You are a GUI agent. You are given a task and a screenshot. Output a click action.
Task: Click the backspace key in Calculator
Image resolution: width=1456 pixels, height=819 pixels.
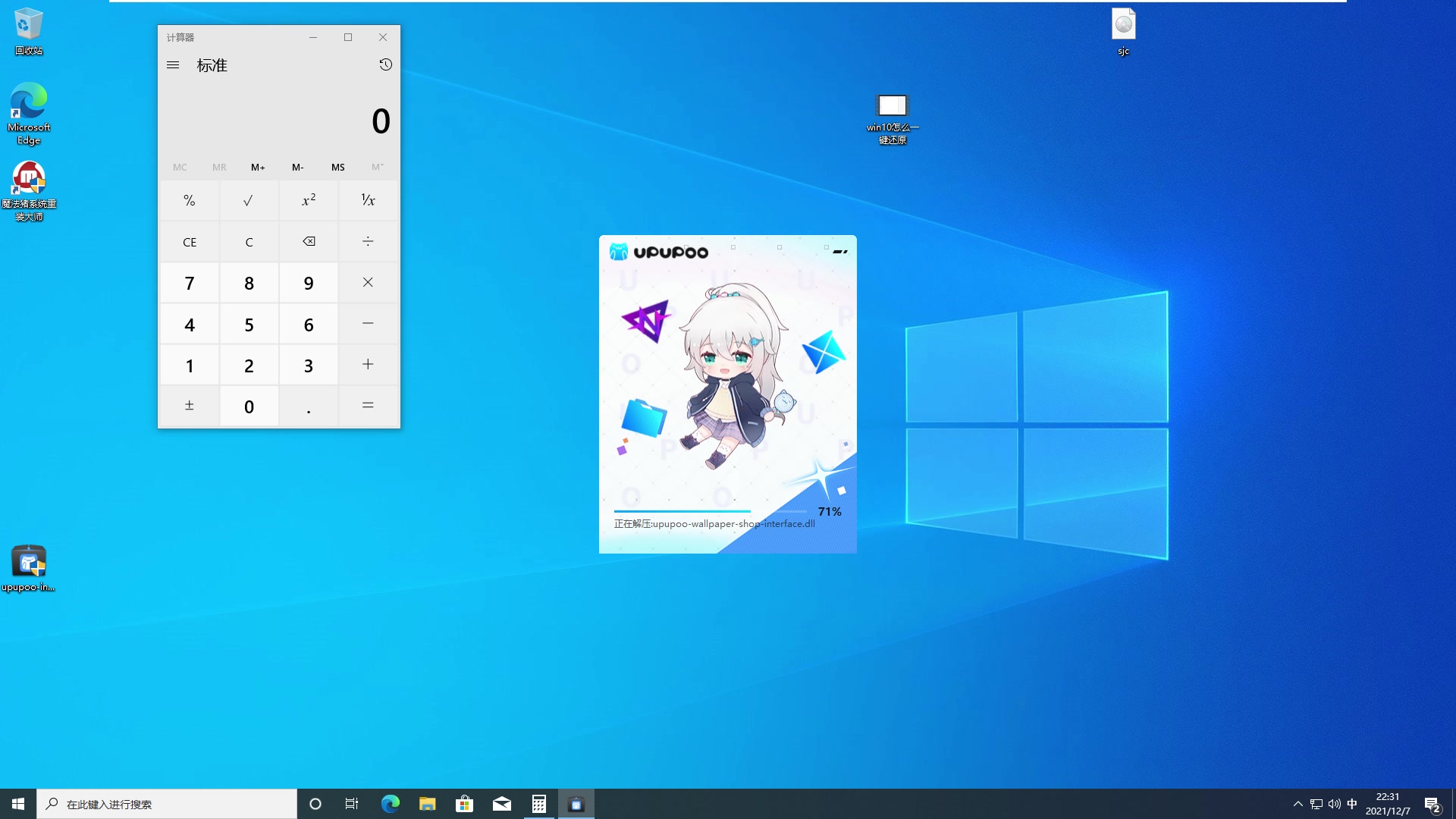[x=309, y=242]
